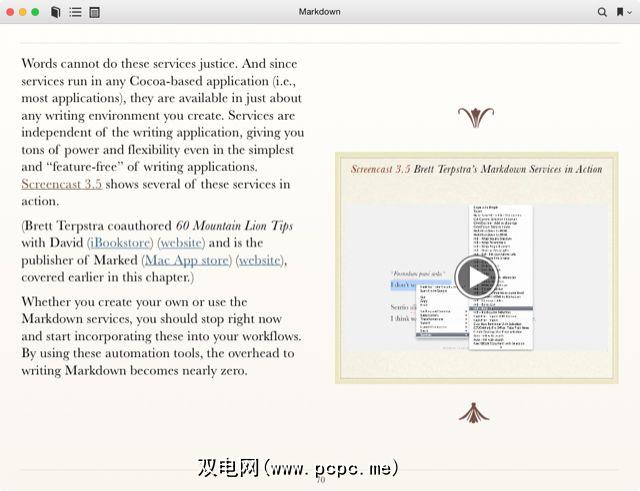Click the italic title 60 Mountain Lion Tips
The image size is (640, 491).
pos(234,226)
